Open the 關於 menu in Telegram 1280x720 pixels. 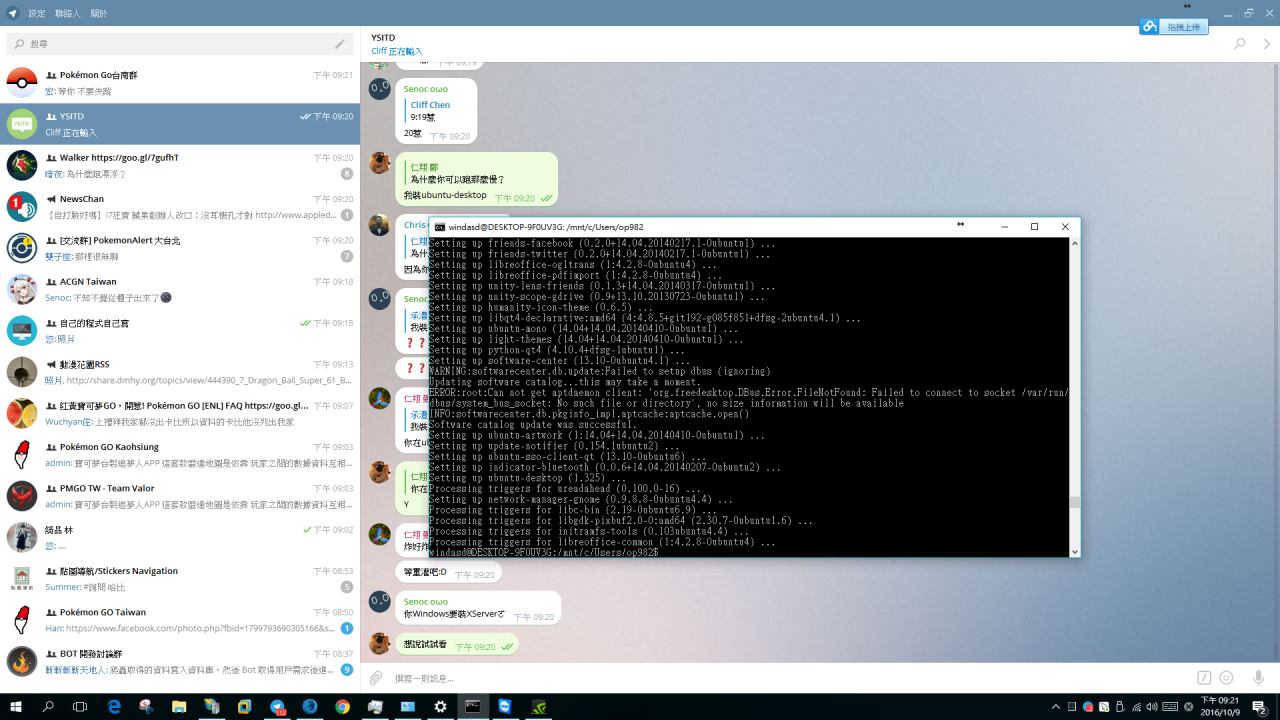pos(99,13)
